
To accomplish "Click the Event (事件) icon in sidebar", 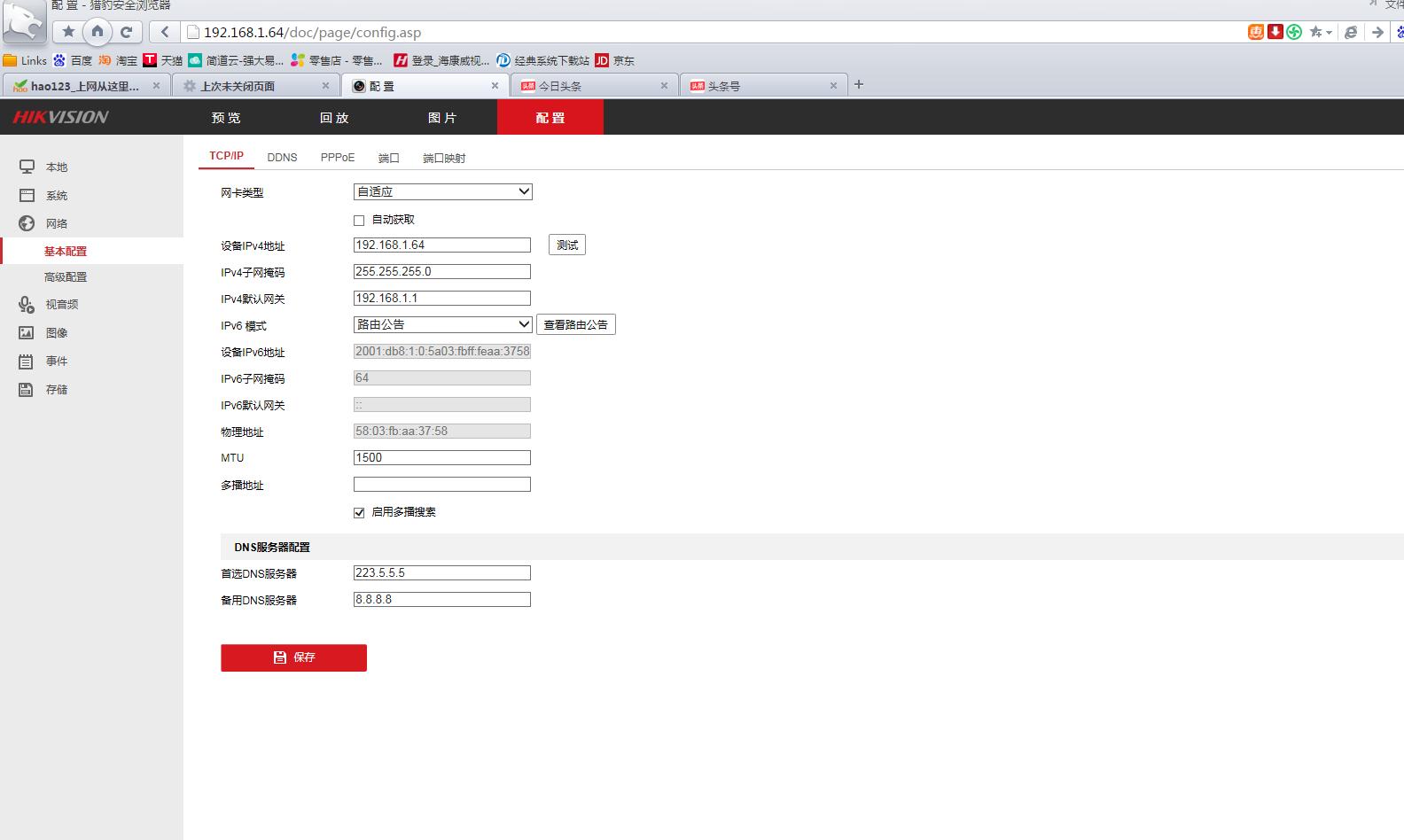I will 27,362.
